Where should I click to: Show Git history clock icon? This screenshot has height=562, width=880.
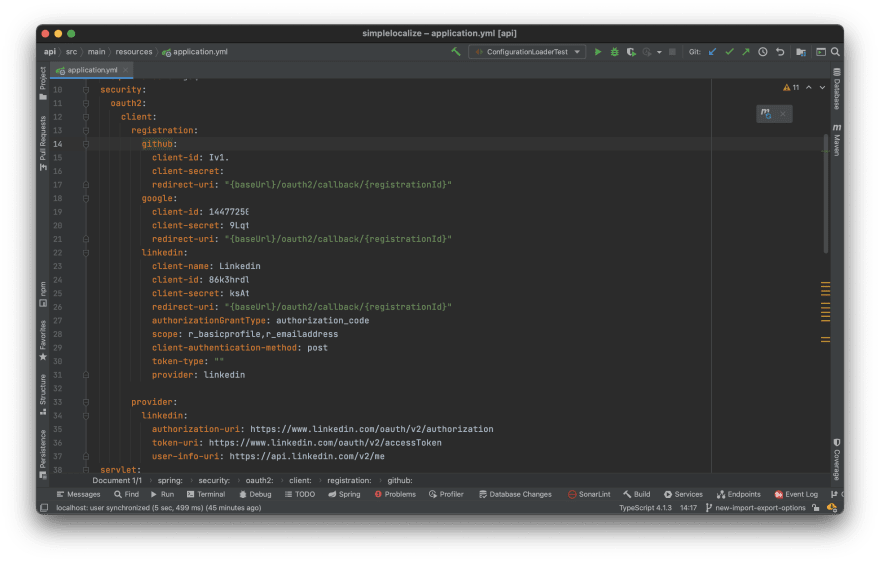pyautogui.click(x=763, y=52)
